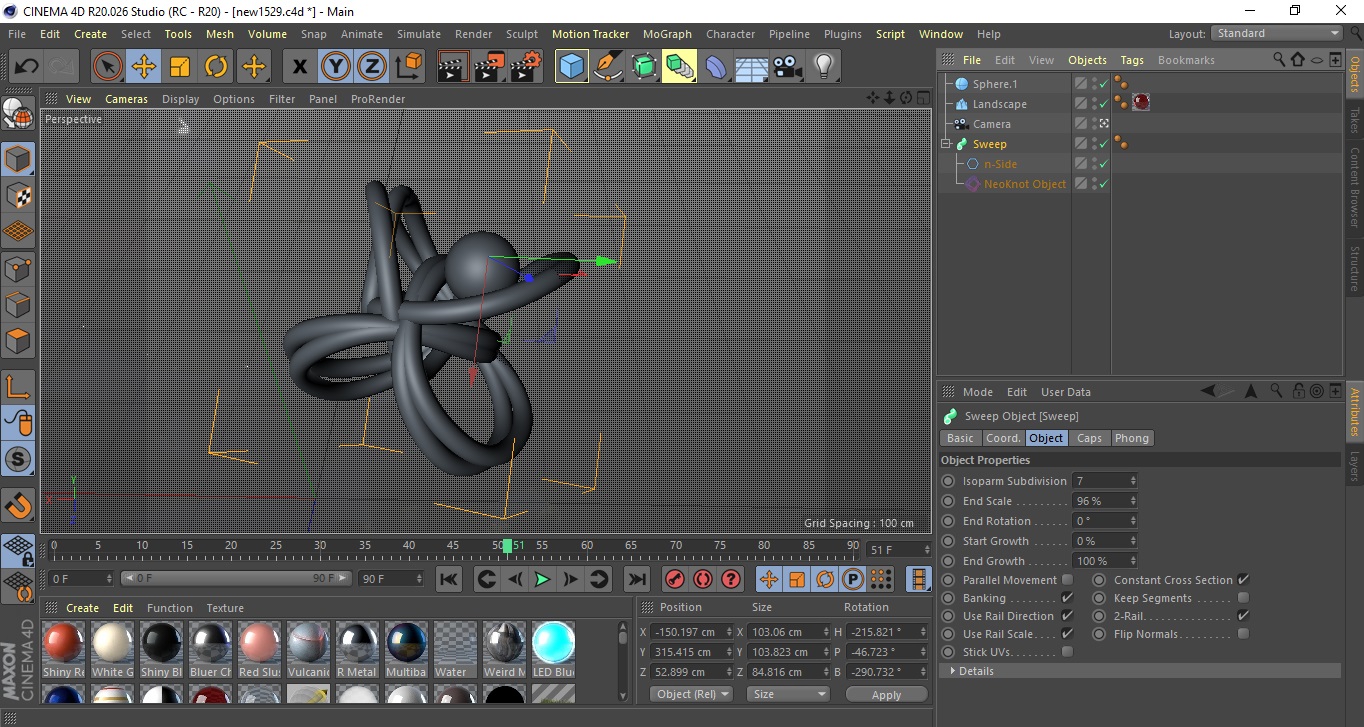The height and width of the screenshot is (727, 1364).
Task: Open the MoGraph menu
Action: point(667,34)
